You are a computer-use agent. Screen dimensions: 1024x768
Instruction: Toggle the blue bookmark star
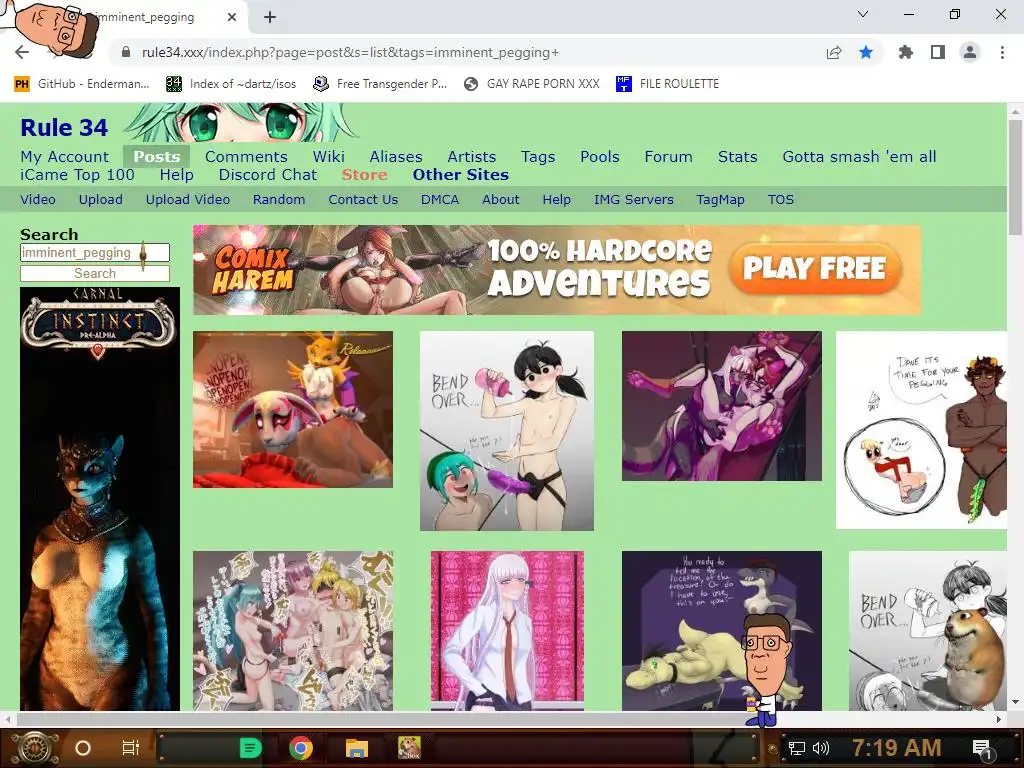(866, 52)
